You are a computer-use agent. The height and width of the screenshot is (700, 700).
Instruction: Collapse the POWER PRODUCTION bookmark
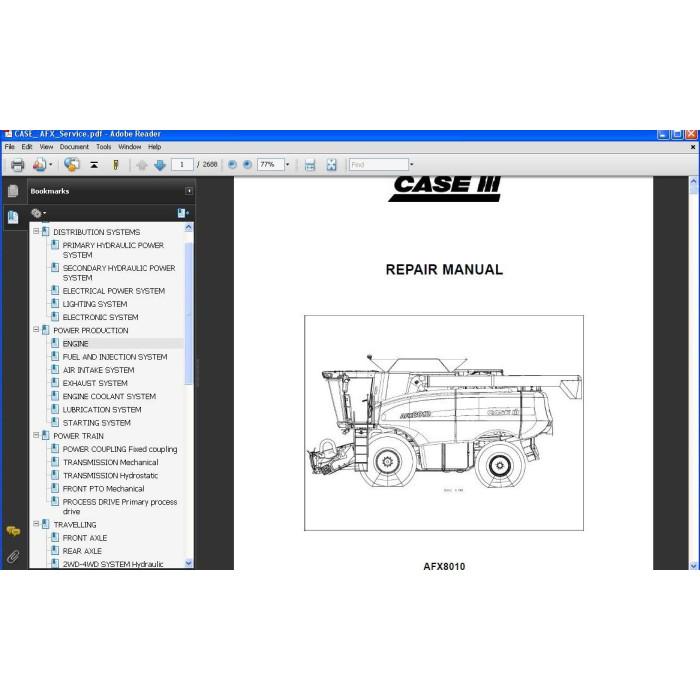pos(36,329)
